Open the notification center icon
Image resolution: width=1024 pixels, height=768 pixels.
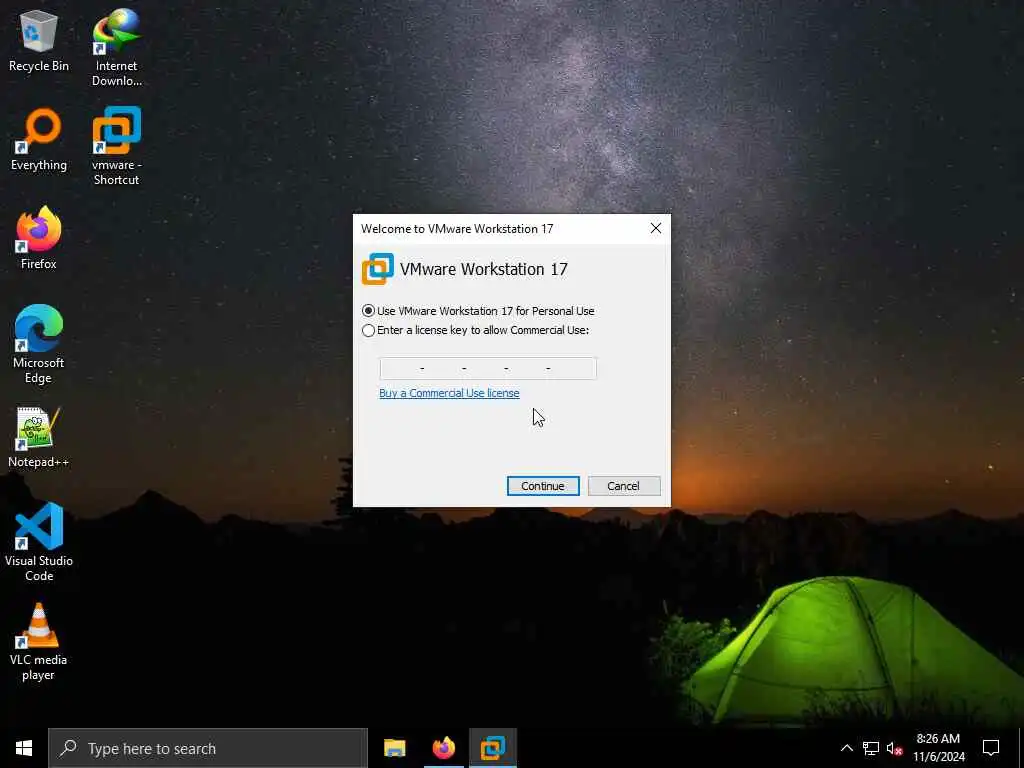991,748
